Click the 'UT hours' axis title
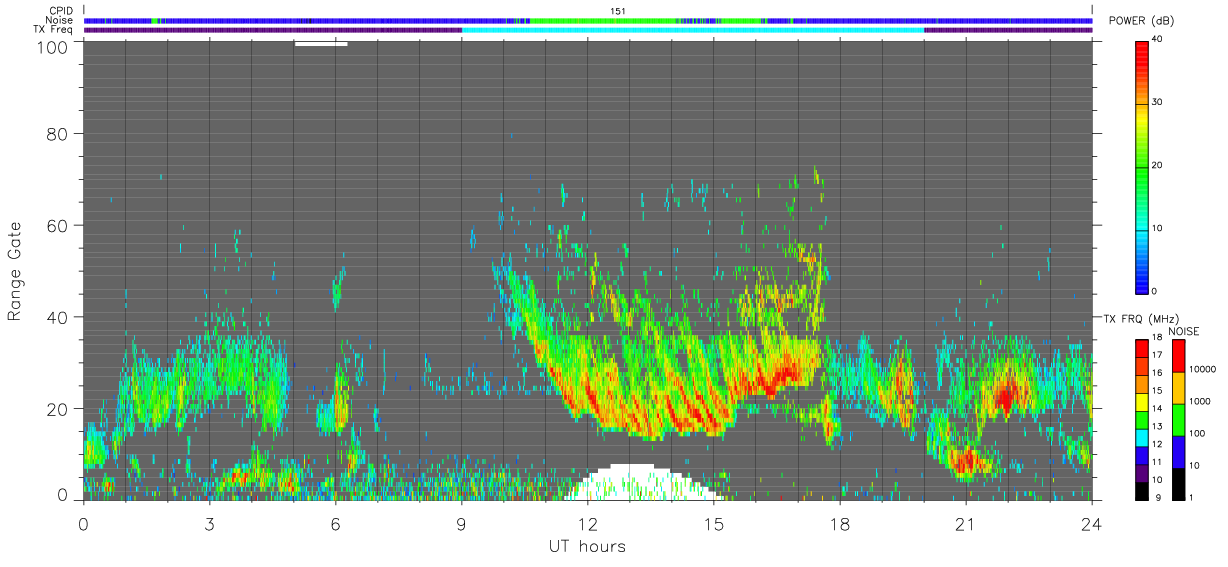Viewport: 1228px width, 567px height. coord(587,547)
